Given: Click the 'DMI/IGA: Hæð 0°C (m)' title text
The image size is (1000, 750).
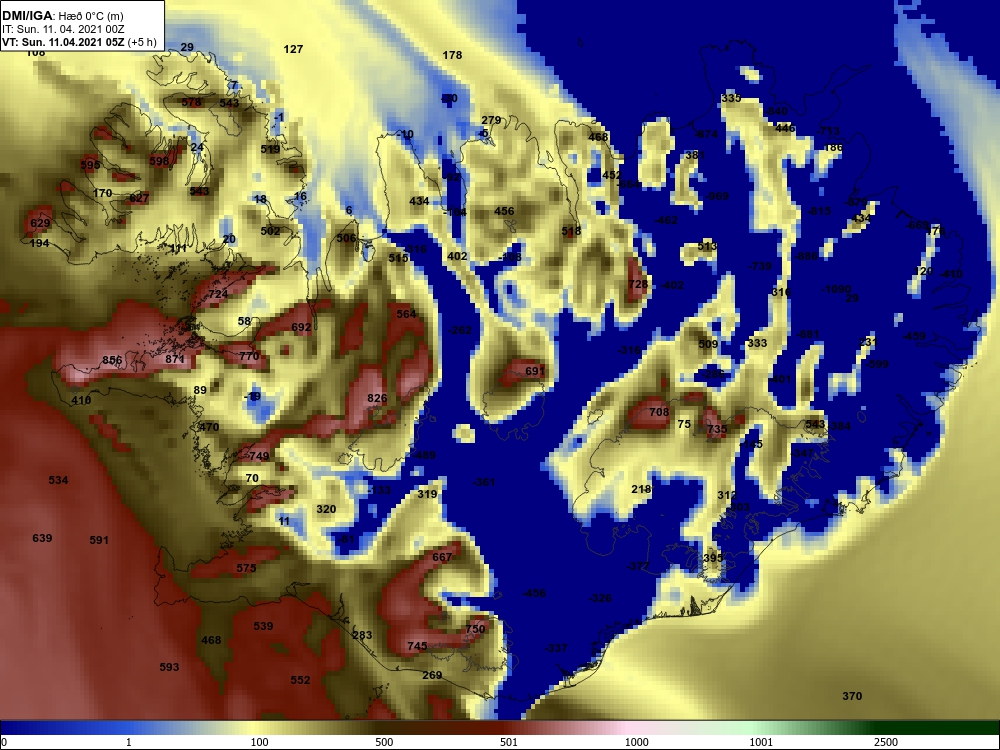Looking at the screenshot, I should pos(62,16).
